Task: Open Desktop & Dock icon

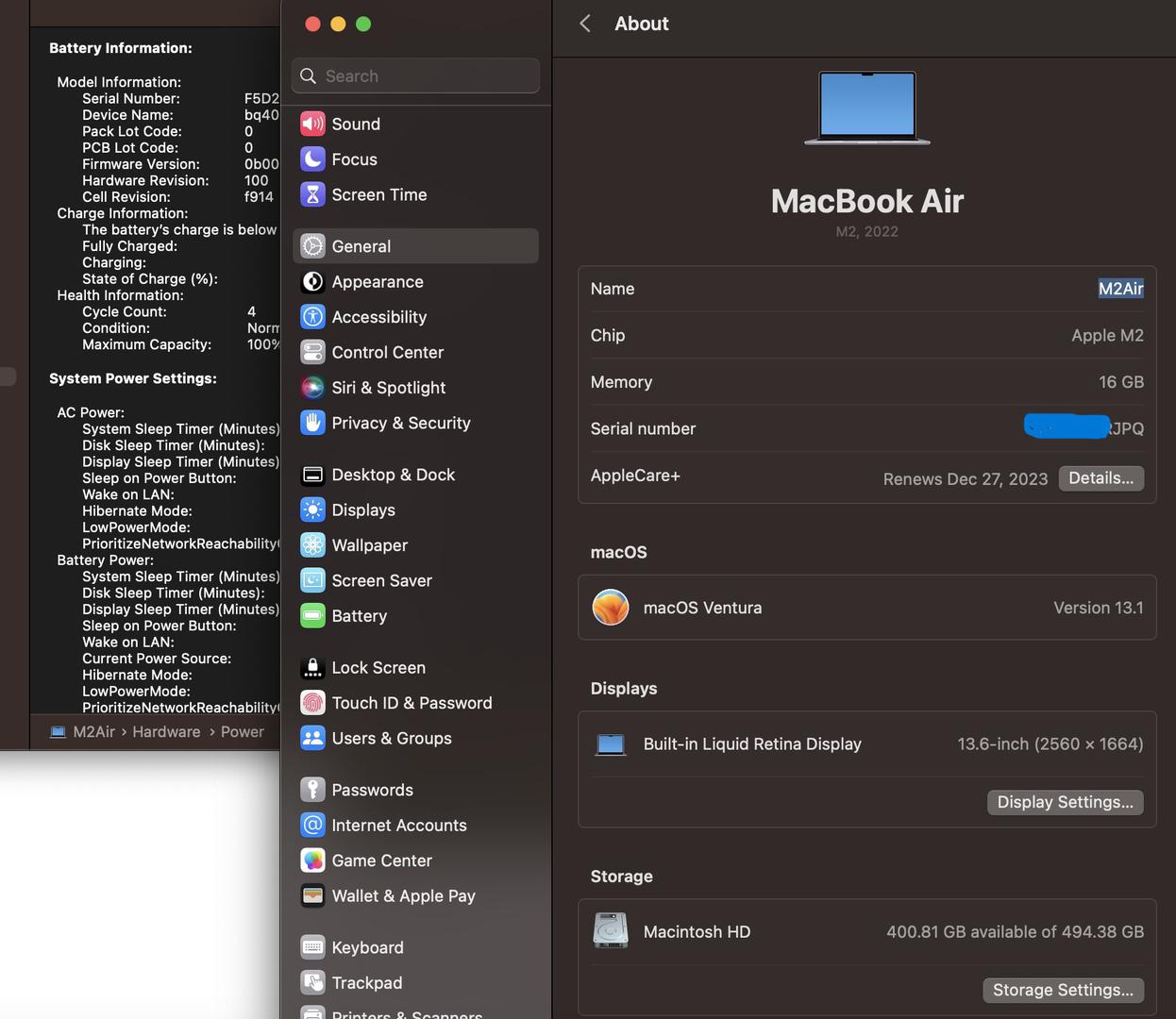Action: 312,475
